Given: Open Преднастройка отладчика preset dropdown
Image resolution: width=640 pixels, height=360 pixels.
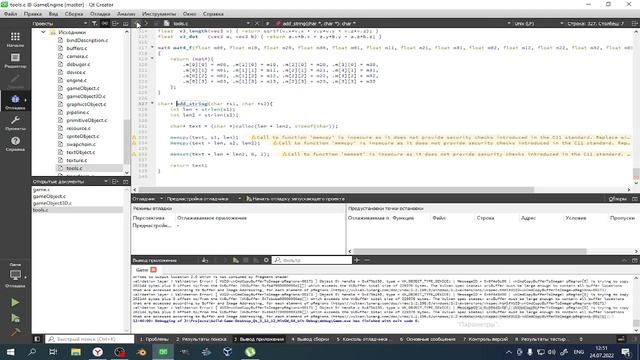Looking at the screenshot, I should pos(204,199).
